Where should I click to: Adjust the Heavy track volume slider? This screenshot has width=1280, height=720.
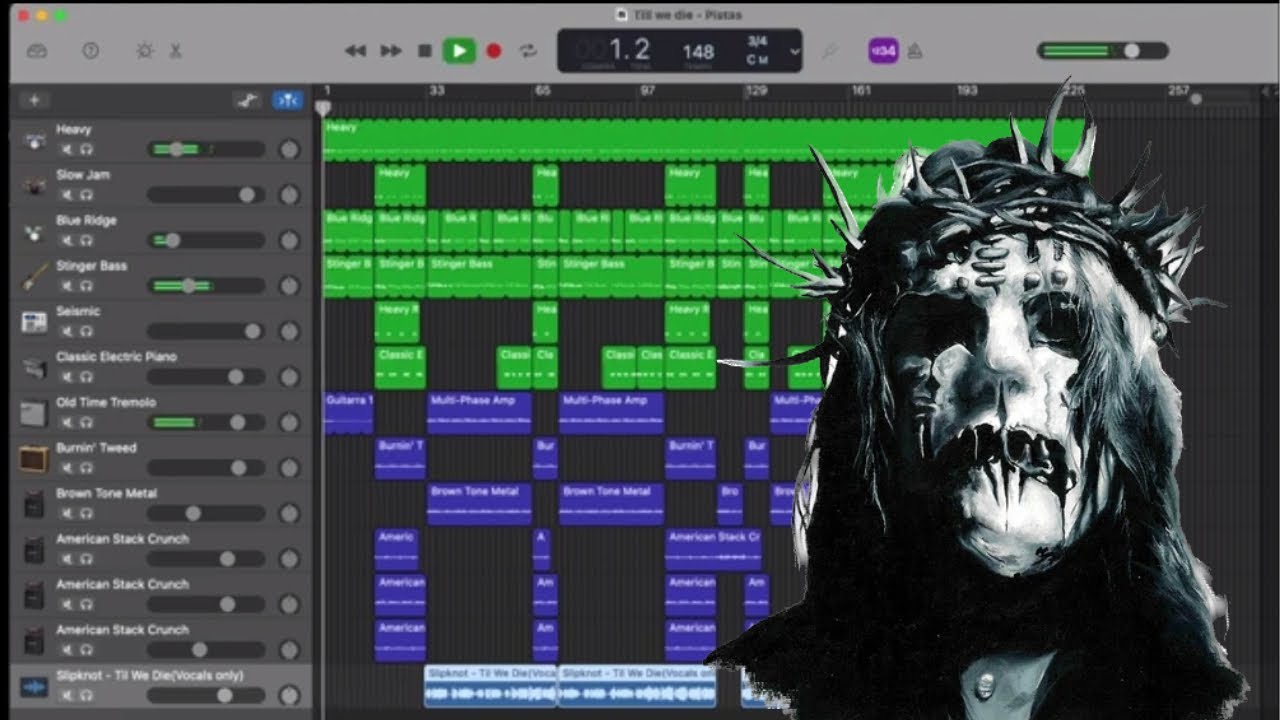point(206,149)
